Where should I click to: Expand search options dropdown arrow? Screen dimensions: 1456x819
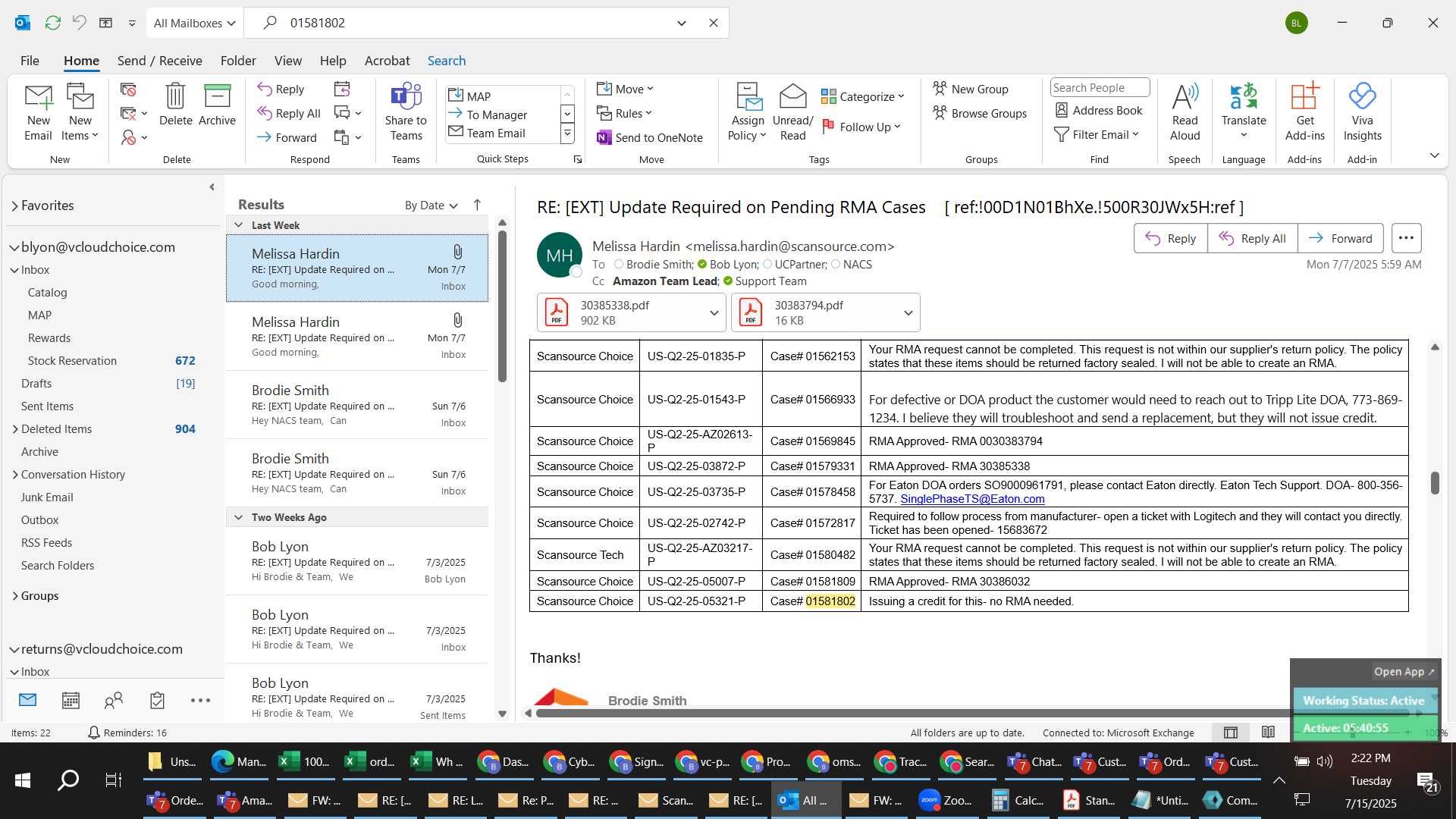tap(682, 23)
